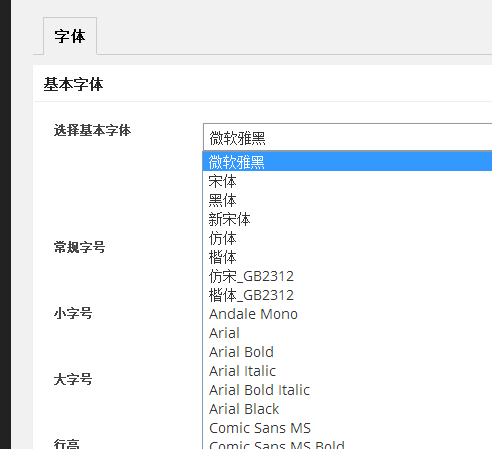Click the 常规字号 setting label
492x449 pixels.
(x=79, y=247)
